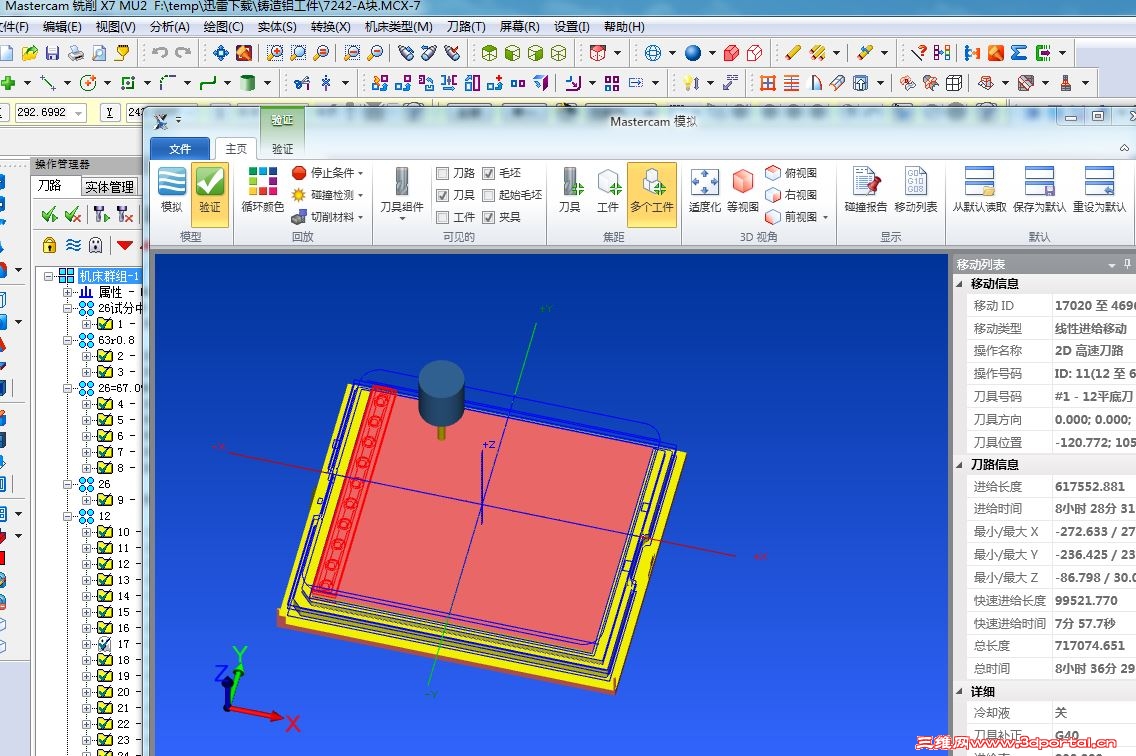The height and width of the screenshot is (756, 1136).
Task: Open the 停止条件 dropdown
Action: tap(327, 173)
